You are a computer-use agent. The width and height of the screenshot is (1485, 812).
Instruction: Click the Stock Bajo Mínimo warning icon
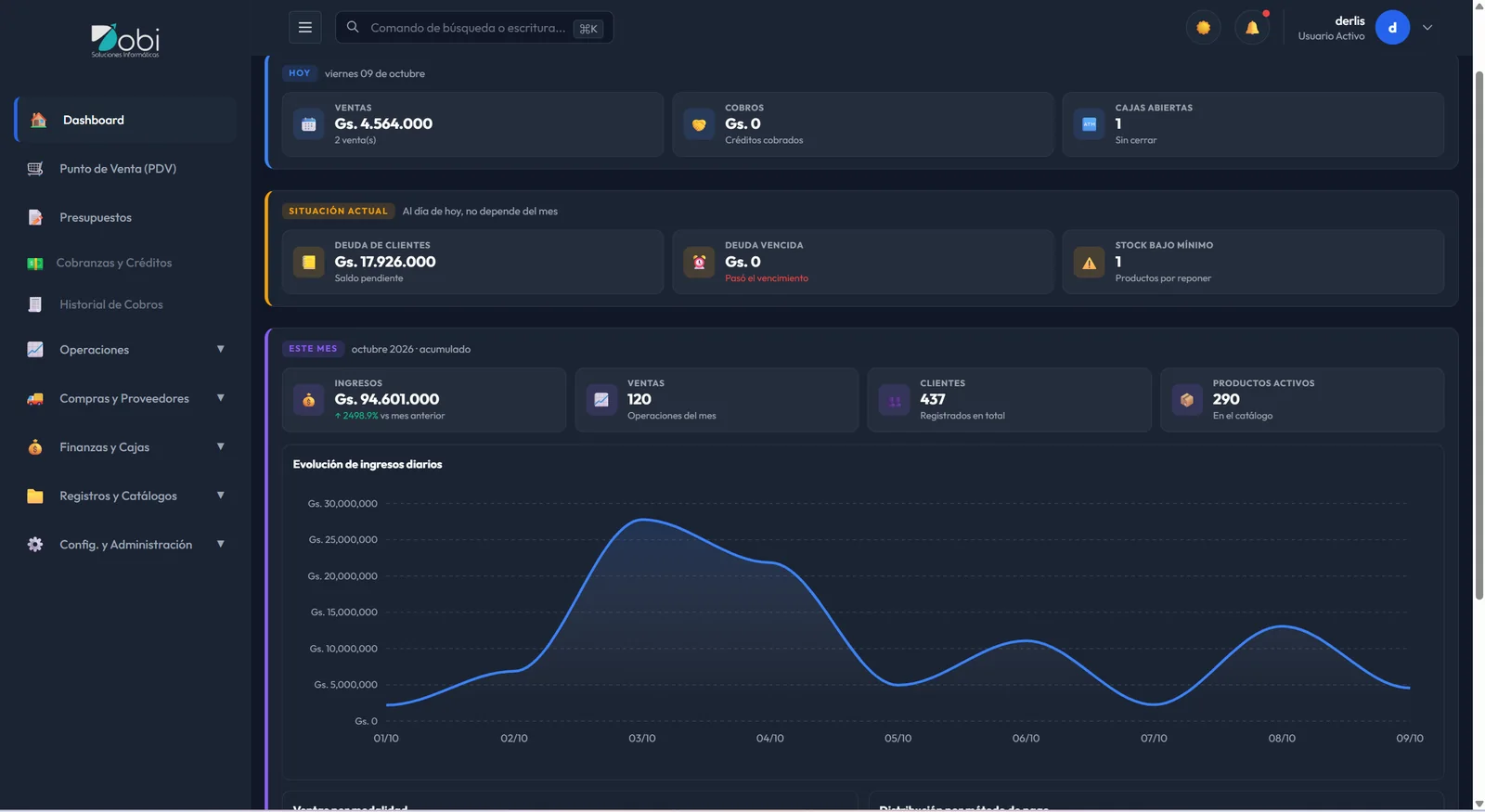coord(1090,263)
